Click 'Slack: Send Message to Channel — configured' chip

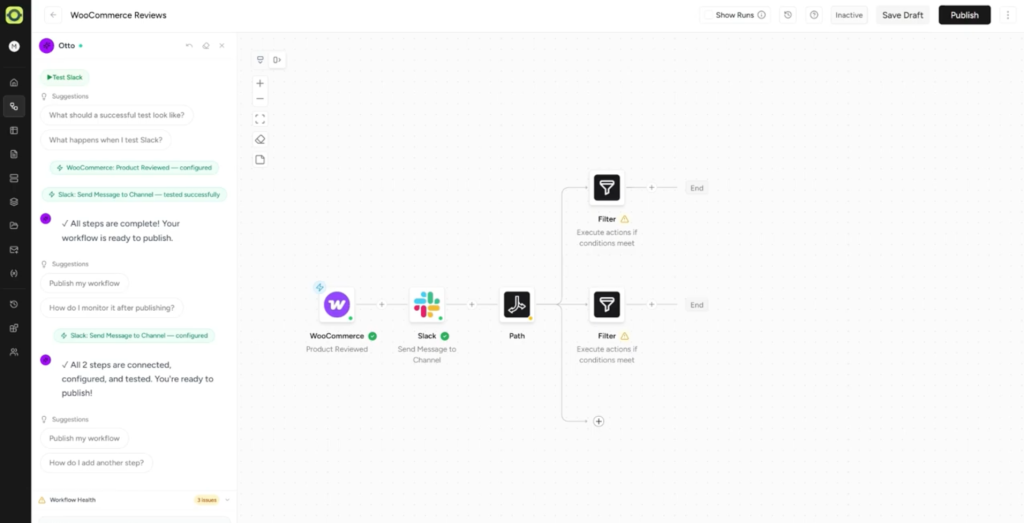[x=134, y=336]
